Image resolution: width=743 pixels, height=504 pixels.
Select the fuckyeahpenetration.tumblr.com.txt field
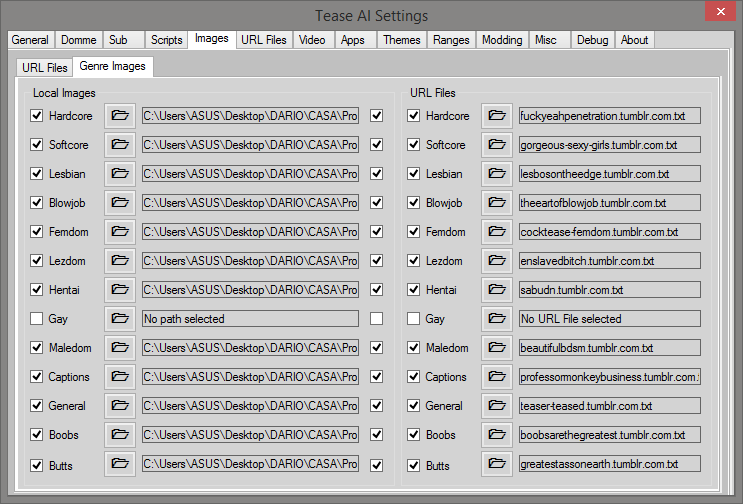click(610, 116)
